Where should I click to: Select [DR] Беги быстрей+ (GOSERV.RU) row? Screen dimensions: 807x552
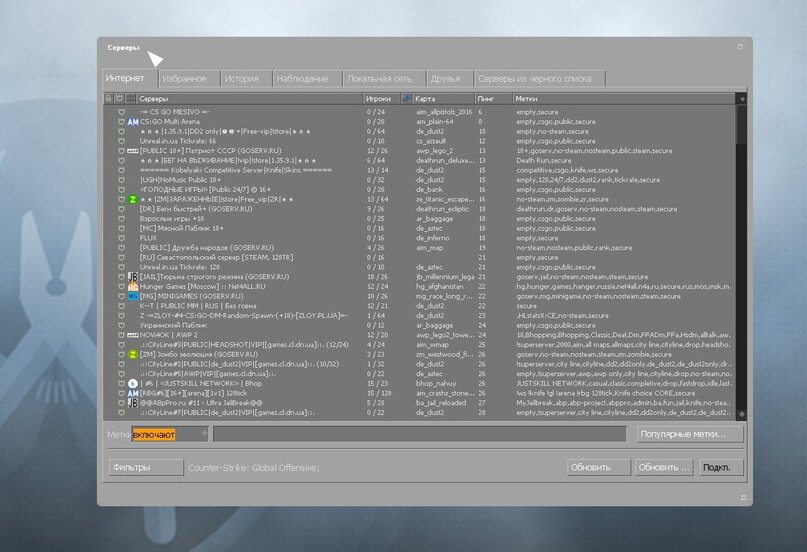point(419,209)
